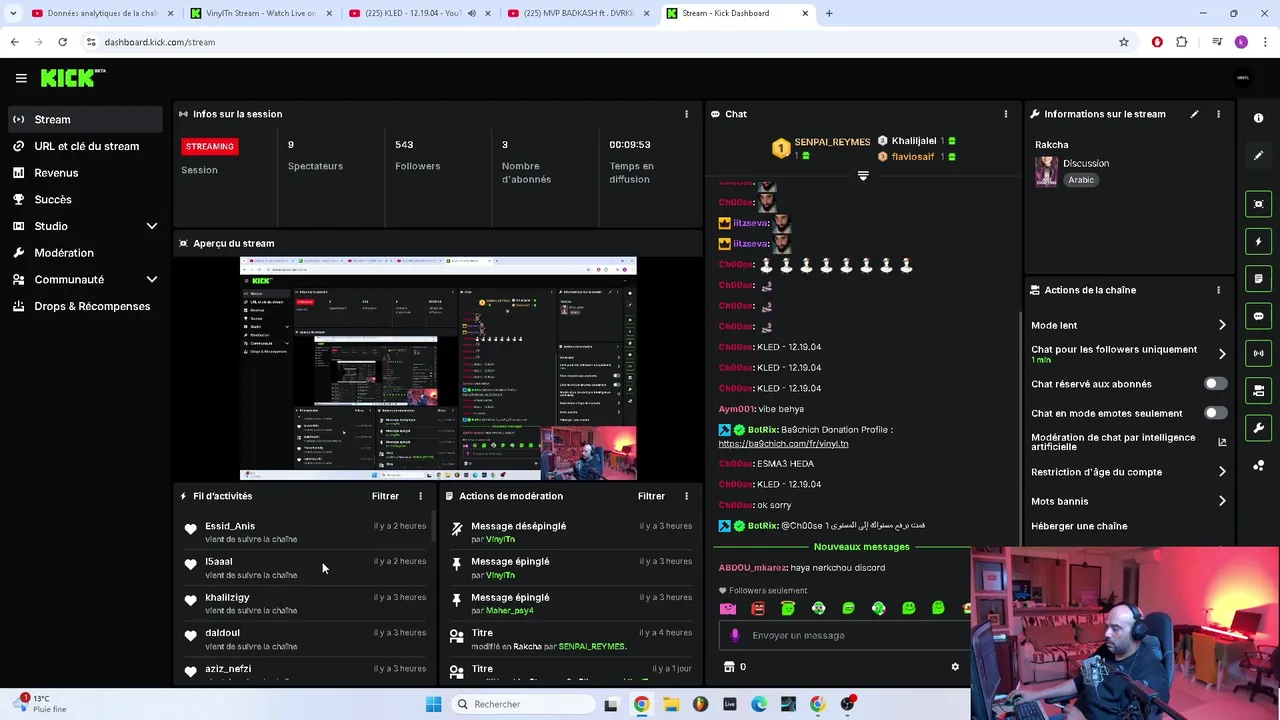Open Filtrer in Actions de modération
This screenshot has width=1280, height=720.
pyautogui.click(x=651, y=496)
